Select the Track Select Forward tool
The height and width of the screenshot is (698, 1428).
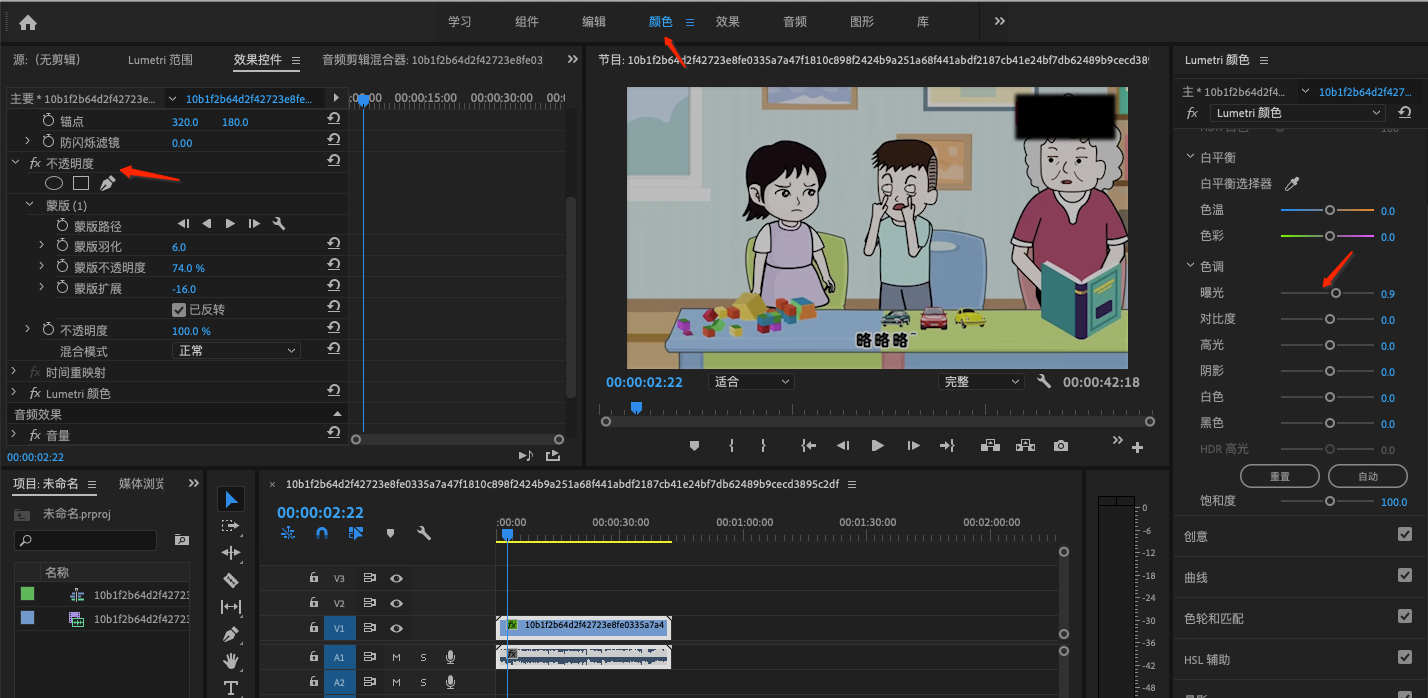(231, 526)
